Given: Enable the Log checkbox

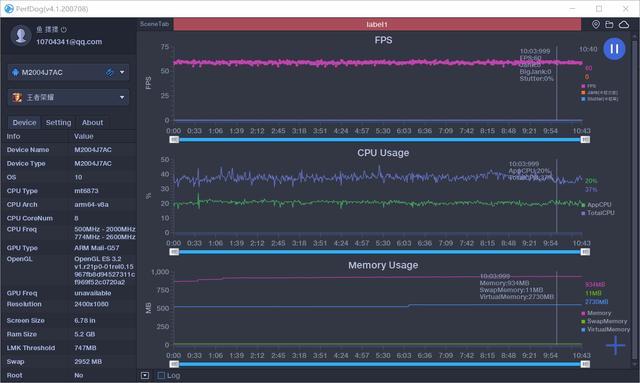Looking at the screenshot, I should pos(161,375).
